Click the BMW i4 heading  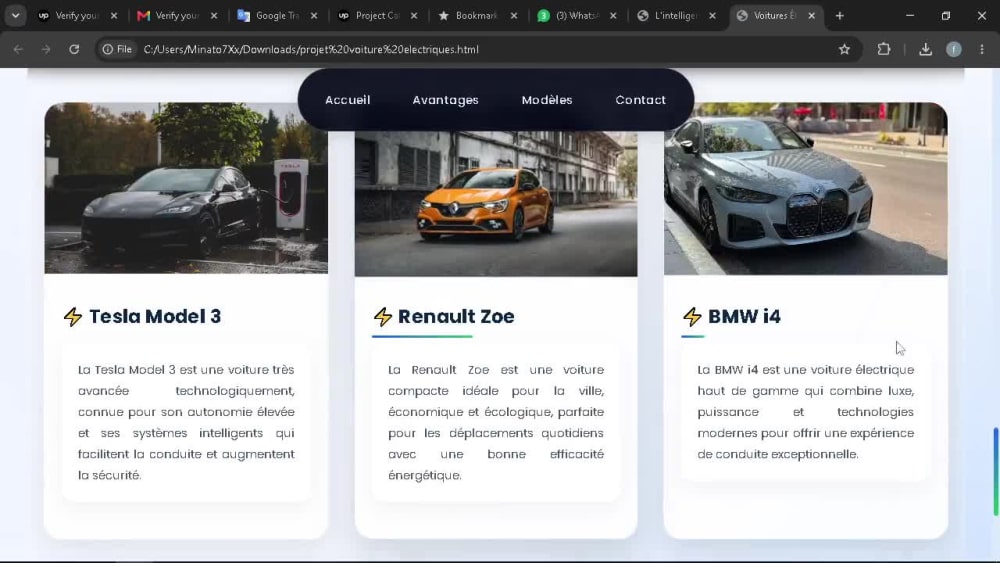744,316
